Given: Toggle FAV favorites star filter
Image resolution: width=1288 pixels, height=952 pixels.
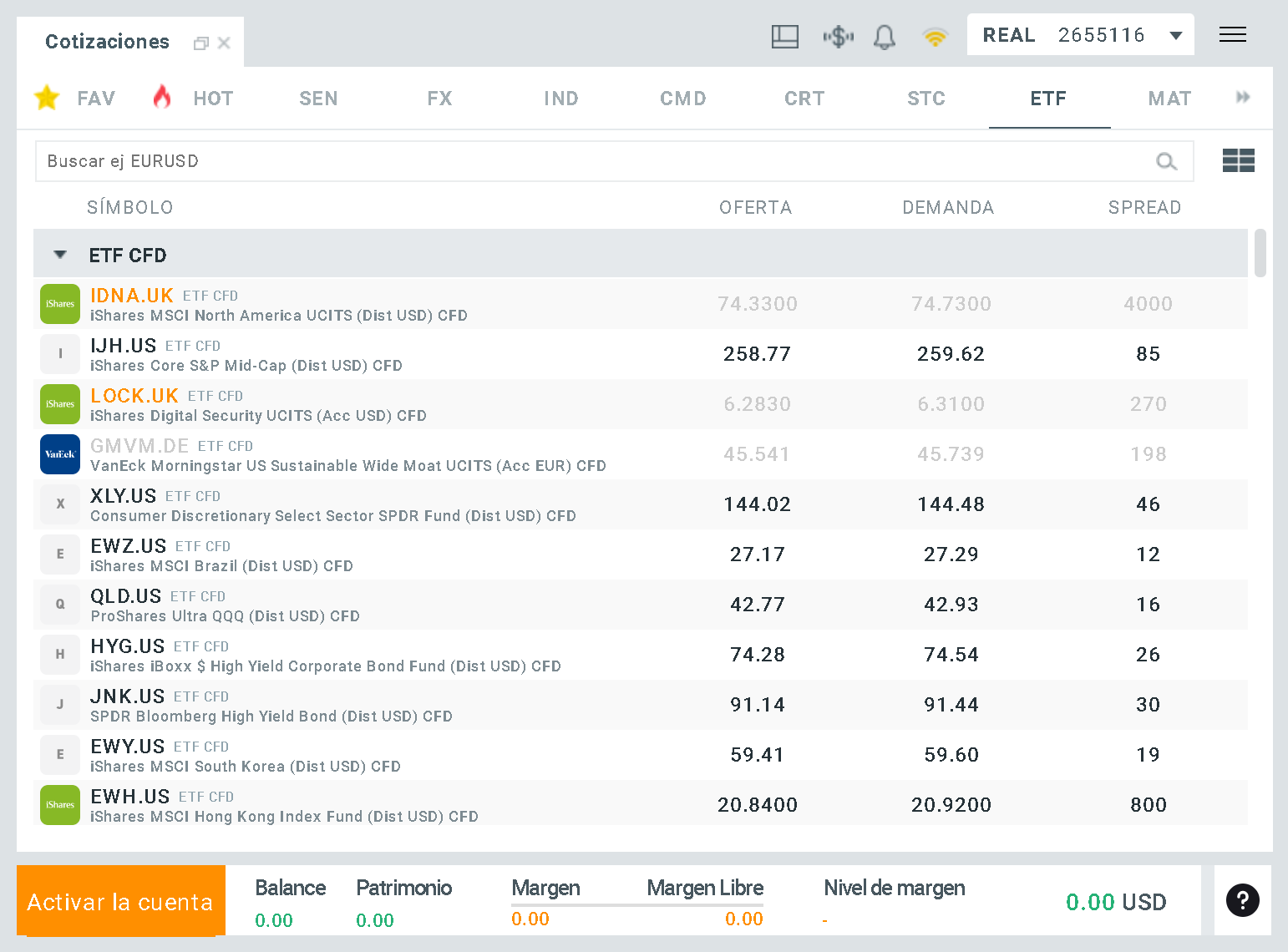Looking at the screenshot, I should (x=47, y=98).
